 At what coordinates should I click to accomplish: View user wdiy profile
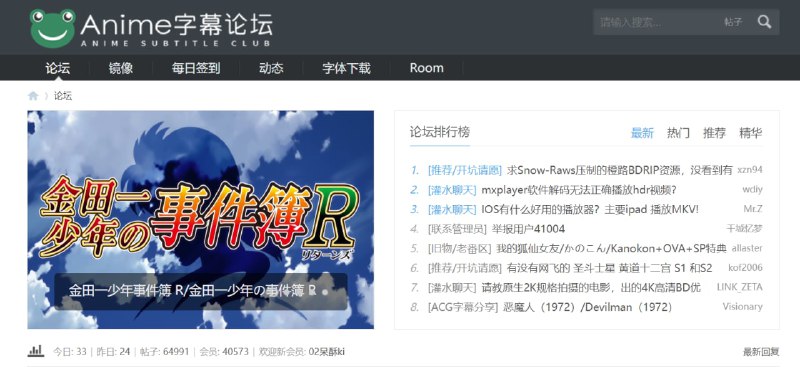pos(753,189)
